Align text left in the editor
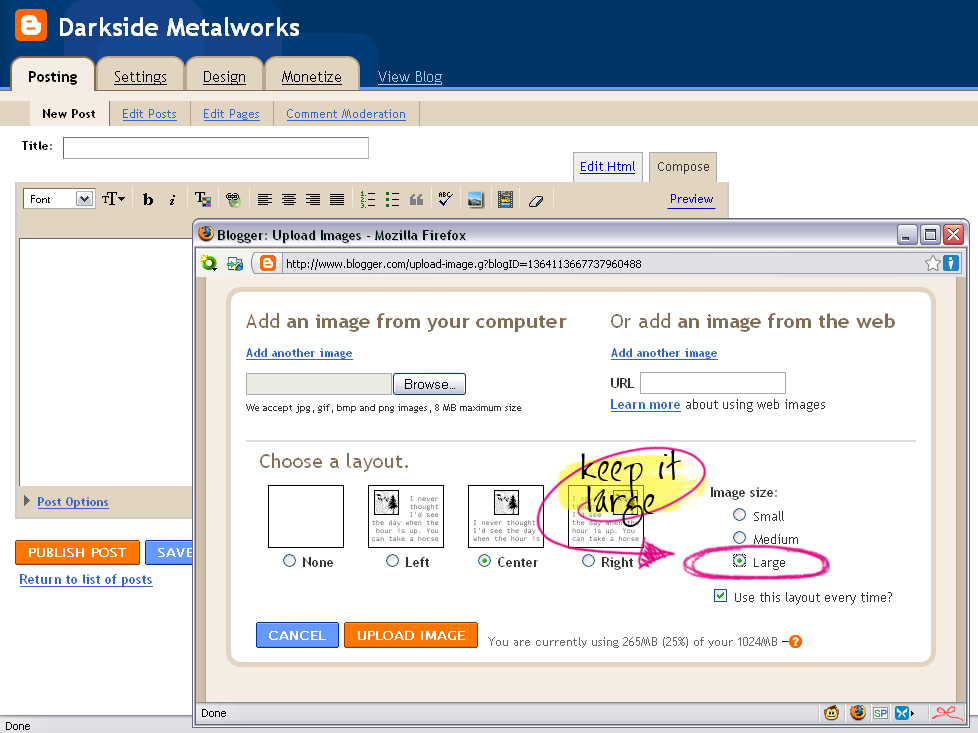The height and width of the screenshot is (733, 978). 264,200
